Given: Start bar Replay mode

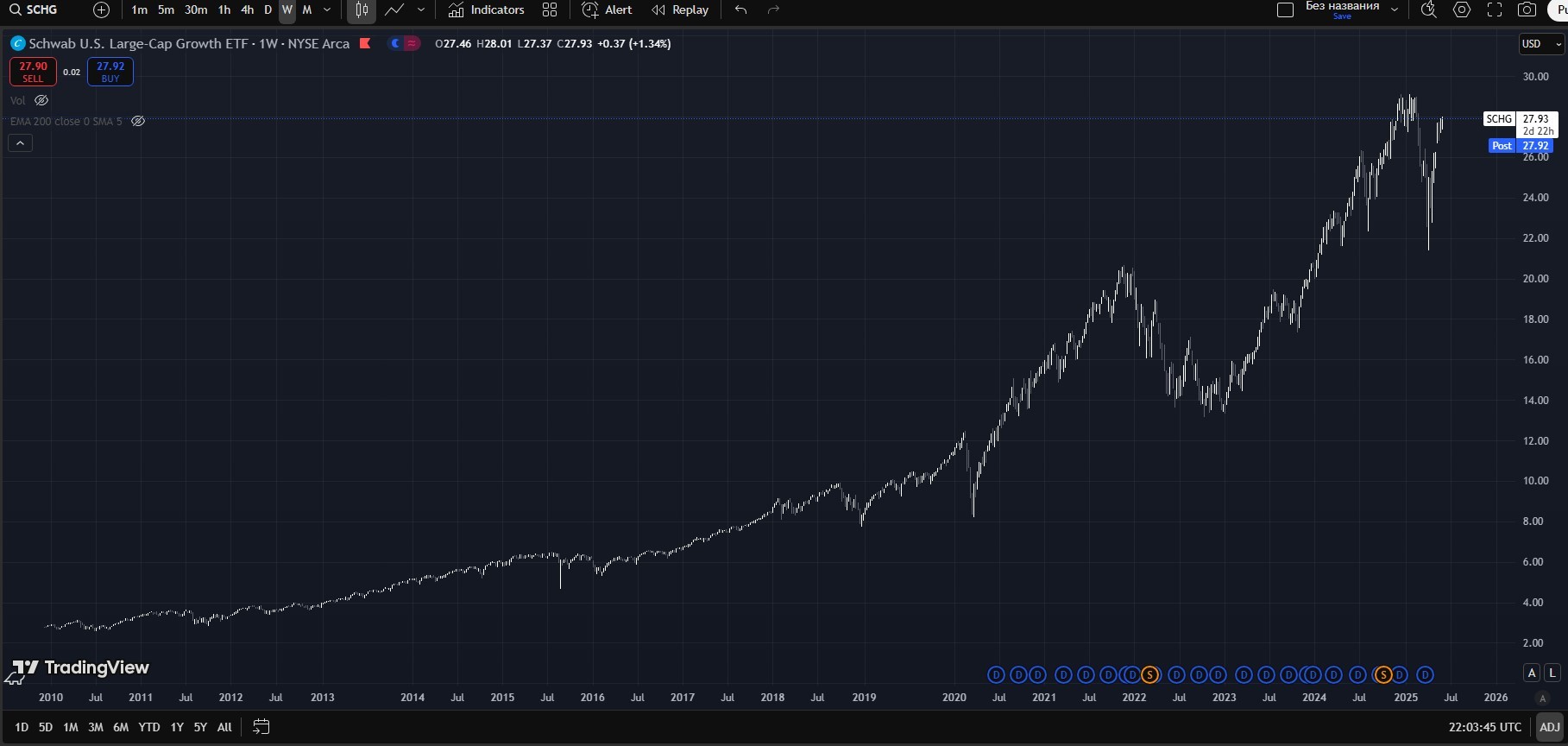Looking at the screenshot, I should click(680, 9).
